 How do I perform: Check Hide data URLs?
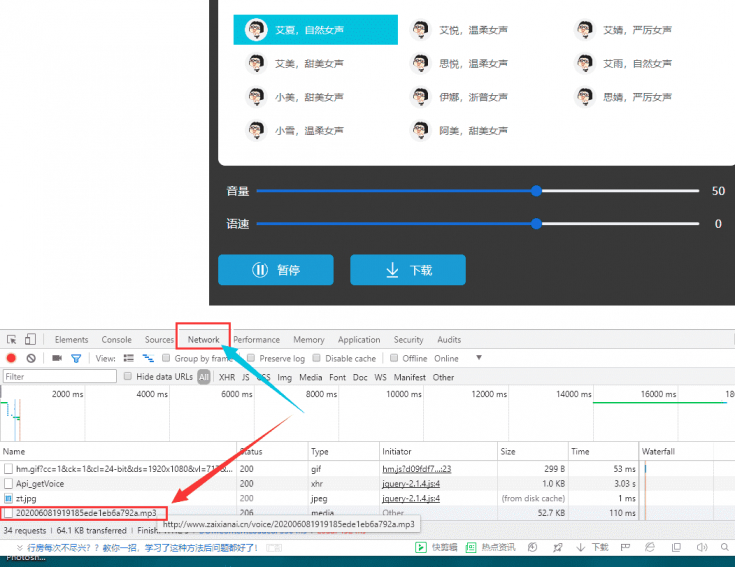(128, 376)
